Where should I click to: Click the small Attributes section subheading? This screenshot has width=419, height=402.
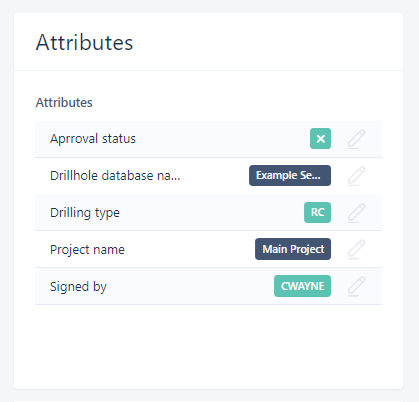[x=64, y=103]
